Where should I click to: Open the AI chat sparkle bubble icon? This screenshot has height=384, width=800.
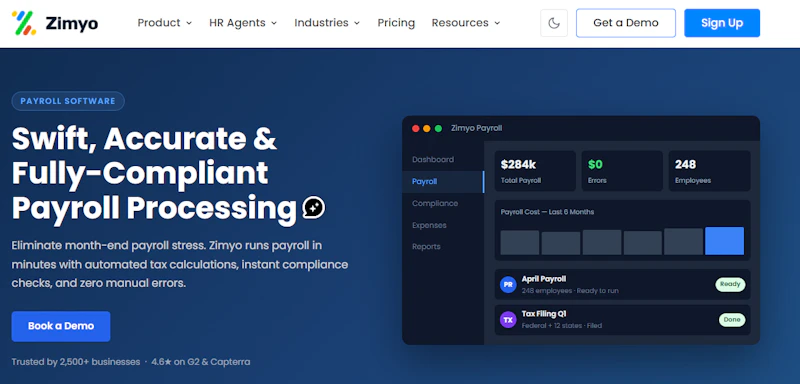click(x=313, y=208)
